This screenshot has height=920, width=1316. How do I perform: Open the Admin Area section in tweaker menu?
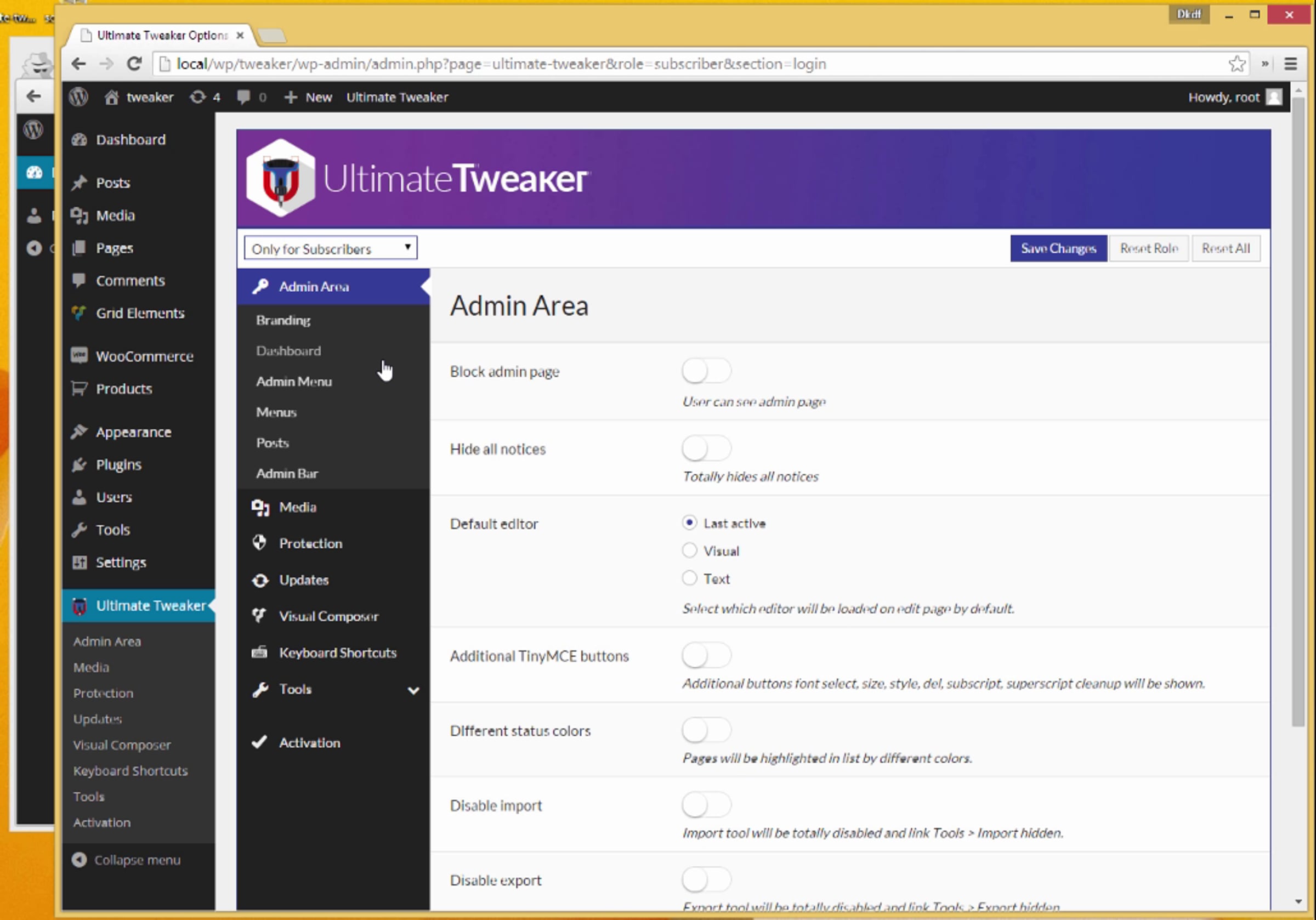click(333, 287)
